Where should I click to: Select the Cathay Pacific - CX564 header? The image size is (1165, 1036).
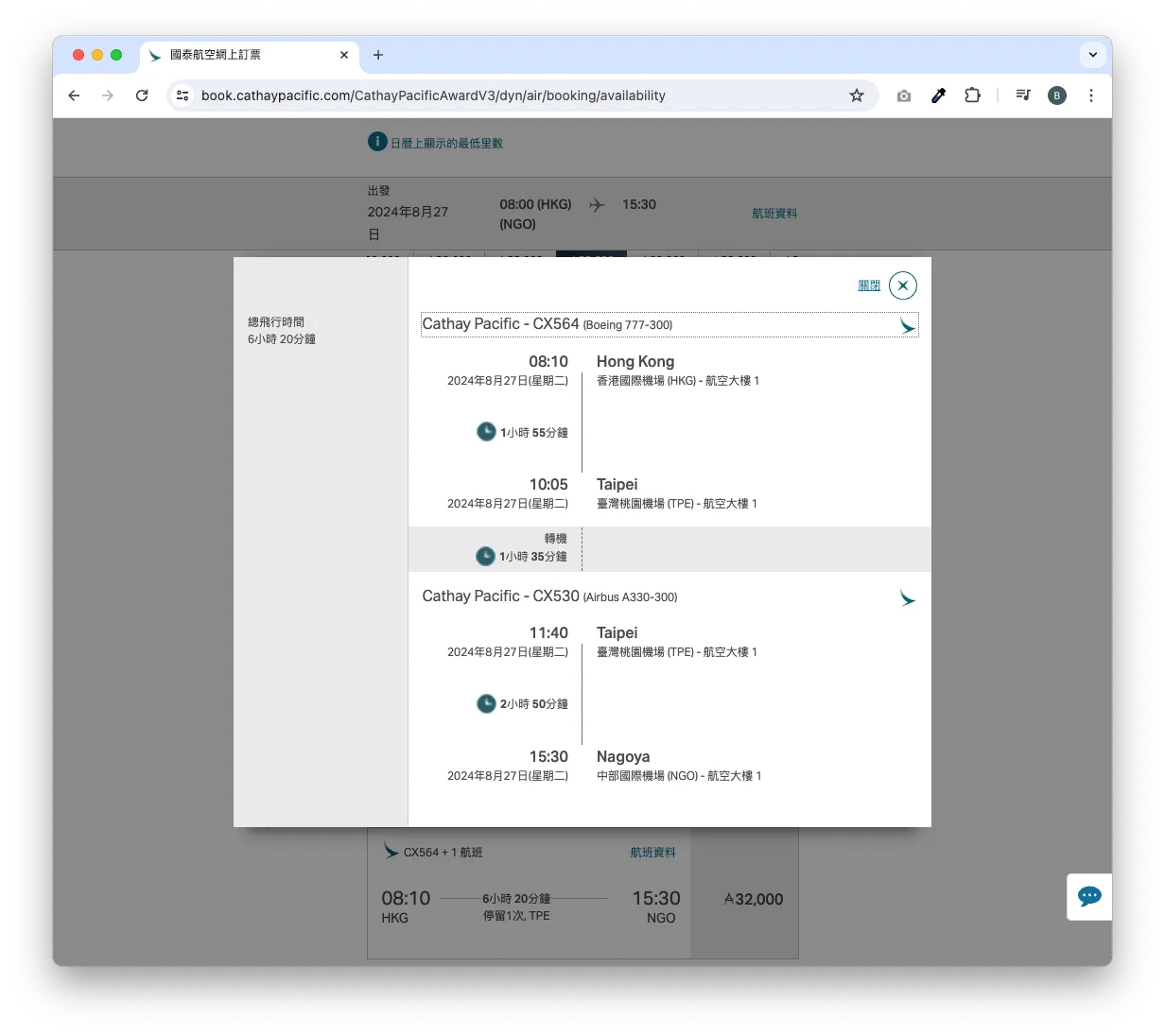[x=669, y=324]
